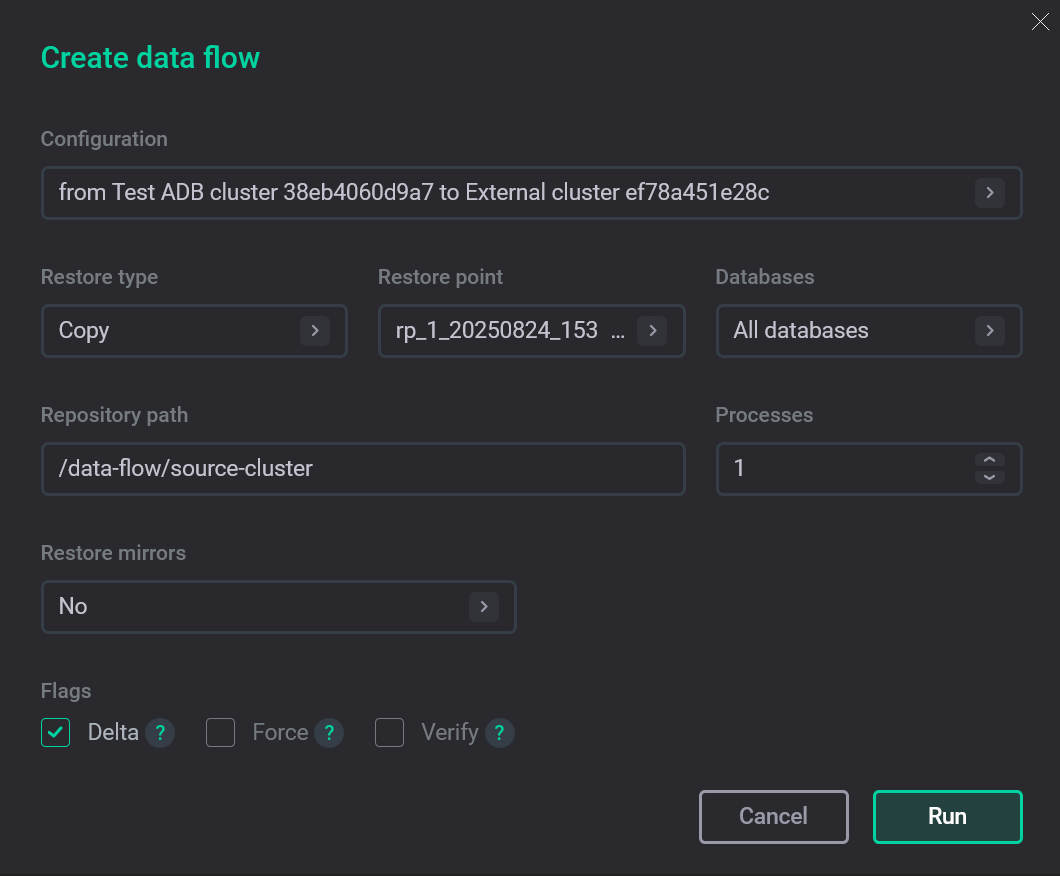Click the Restore mirrors chevron icon
This screenshot has width=1060, height=876.
pos(484,606)
